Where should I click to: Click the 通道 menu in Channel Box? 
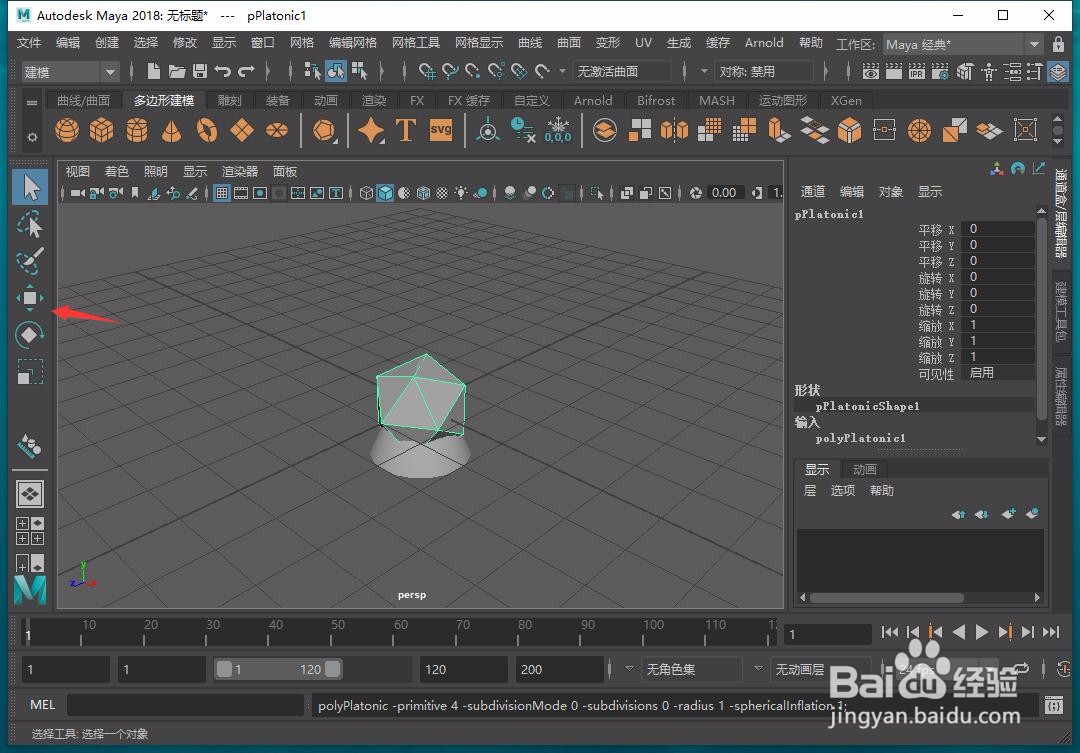813,192
